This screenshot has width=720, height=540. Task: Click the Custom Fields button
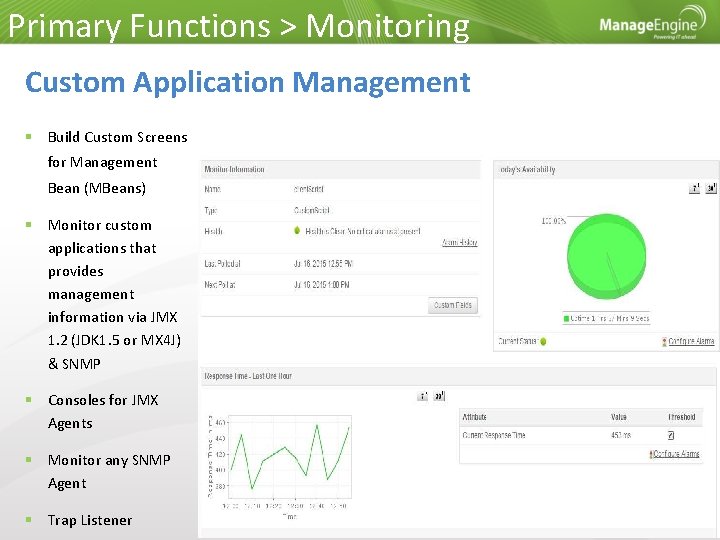(x=453, y=305)
